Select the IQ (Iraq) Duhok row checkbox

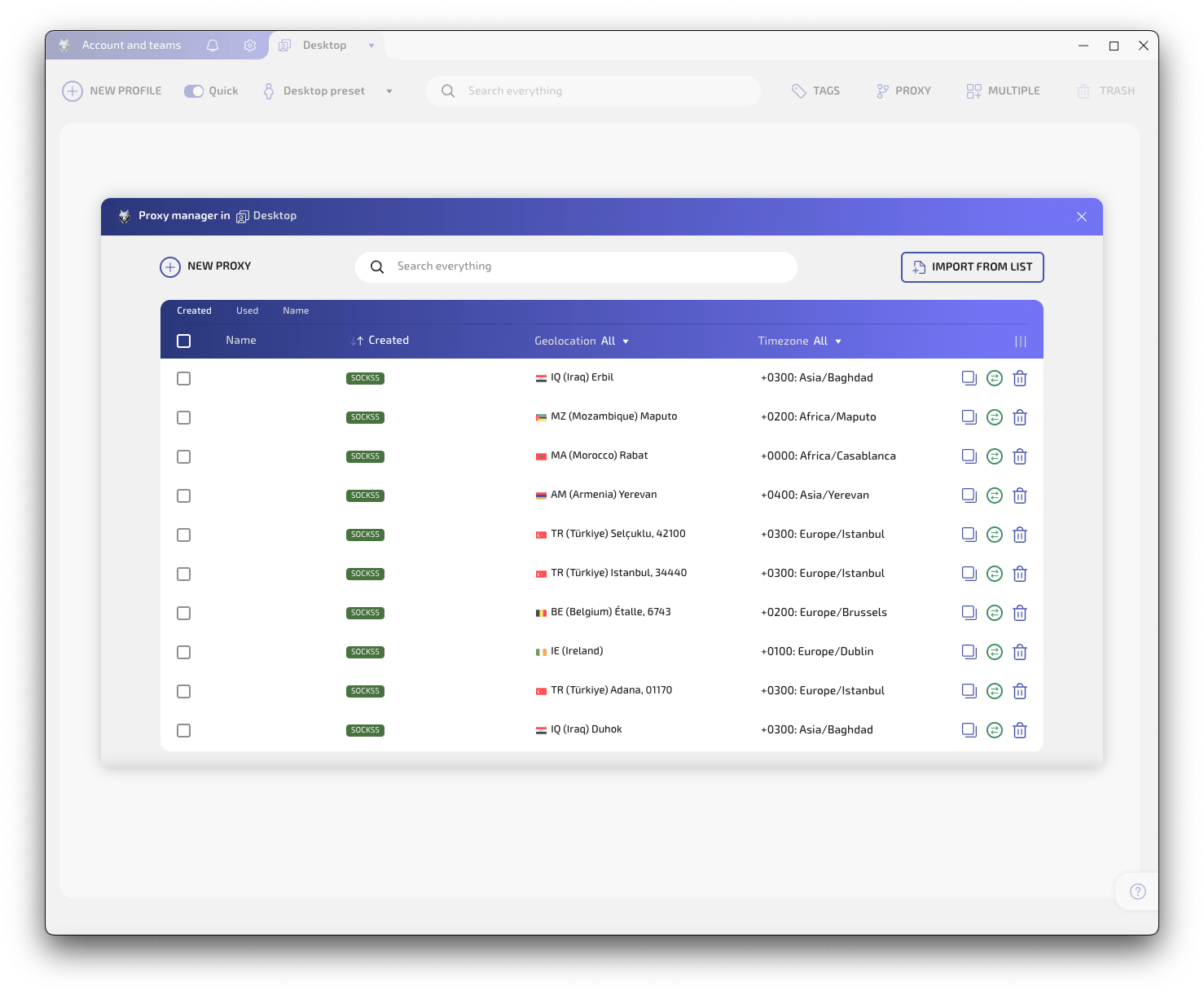click(x=184, y=730)
